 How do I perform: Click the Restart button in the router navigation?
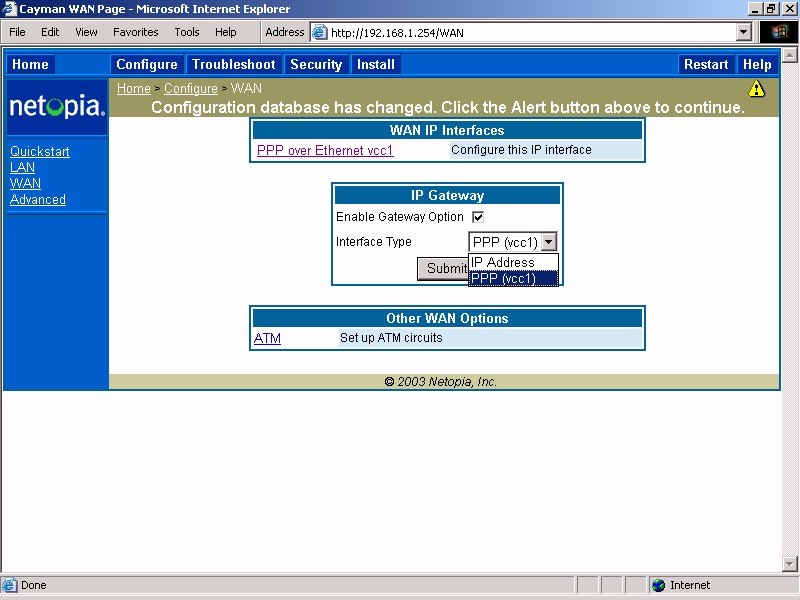pos(706,64)
